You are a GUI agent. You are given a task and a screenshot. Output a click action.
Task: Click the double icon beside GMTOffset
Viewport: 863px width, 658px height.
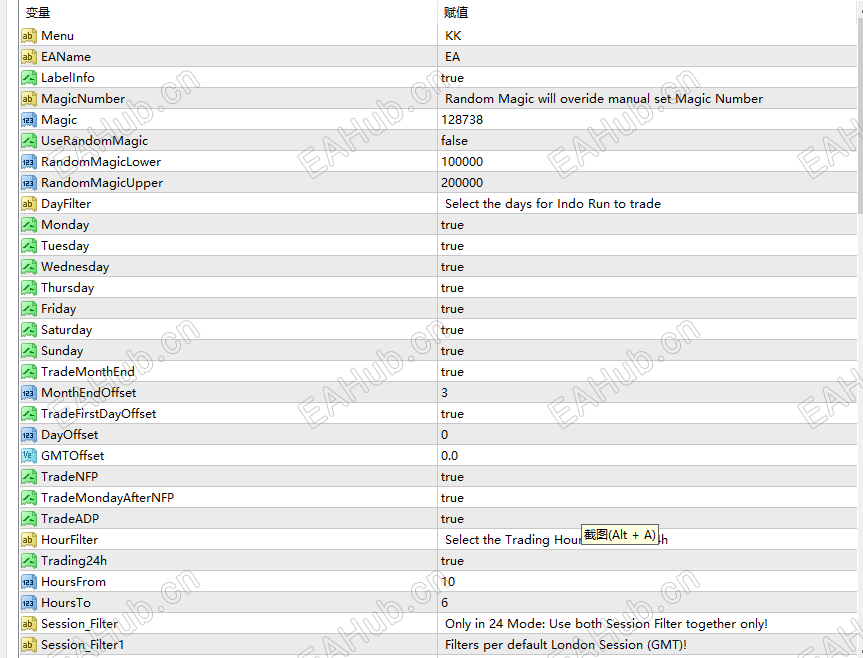pyautogui.click(x=29, y=456)
